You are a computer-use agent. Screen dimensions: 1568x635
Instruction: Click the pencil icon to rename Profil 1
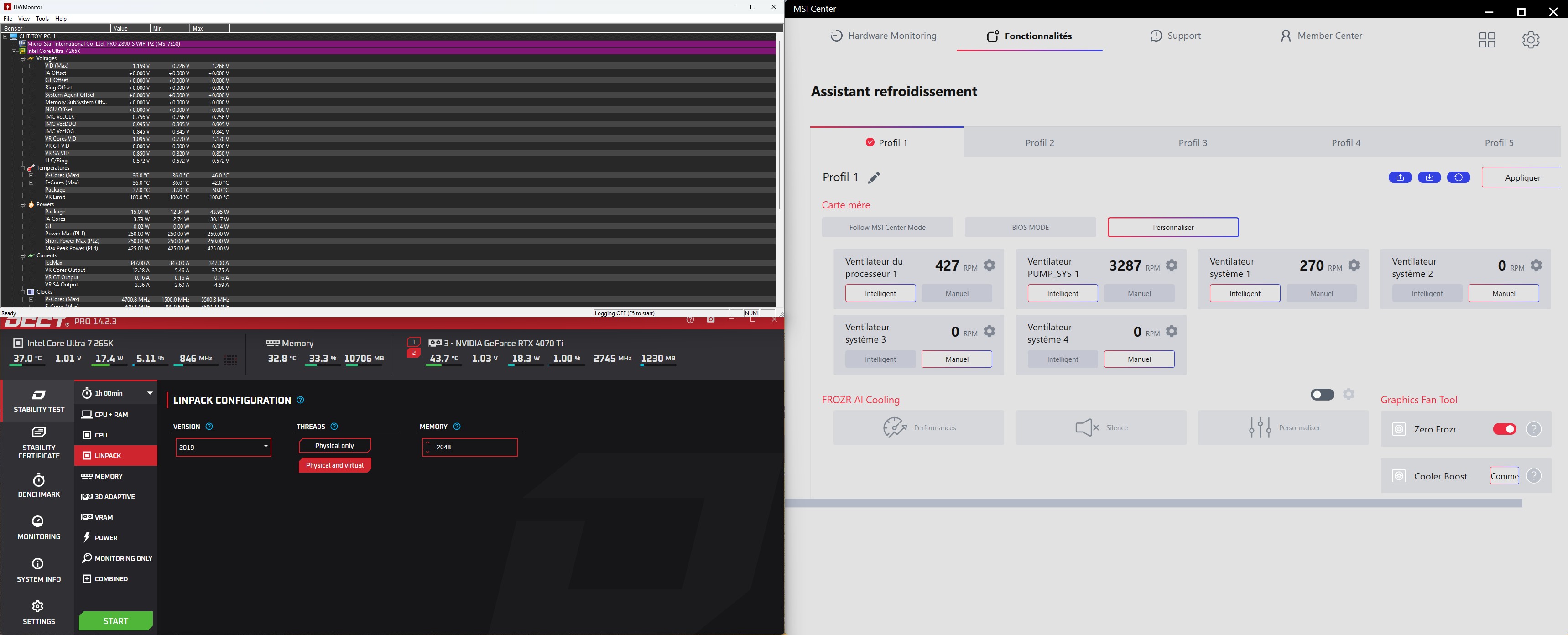click(874, 178)
